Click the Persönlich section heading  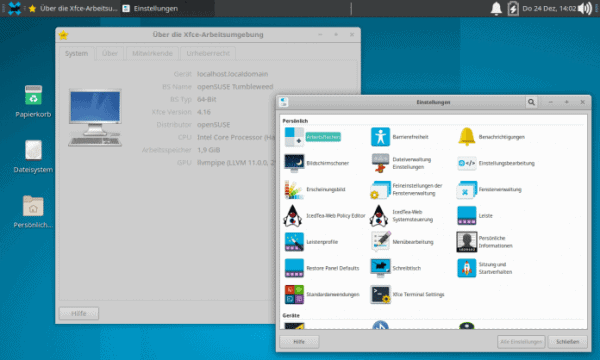tap(295, 121)
